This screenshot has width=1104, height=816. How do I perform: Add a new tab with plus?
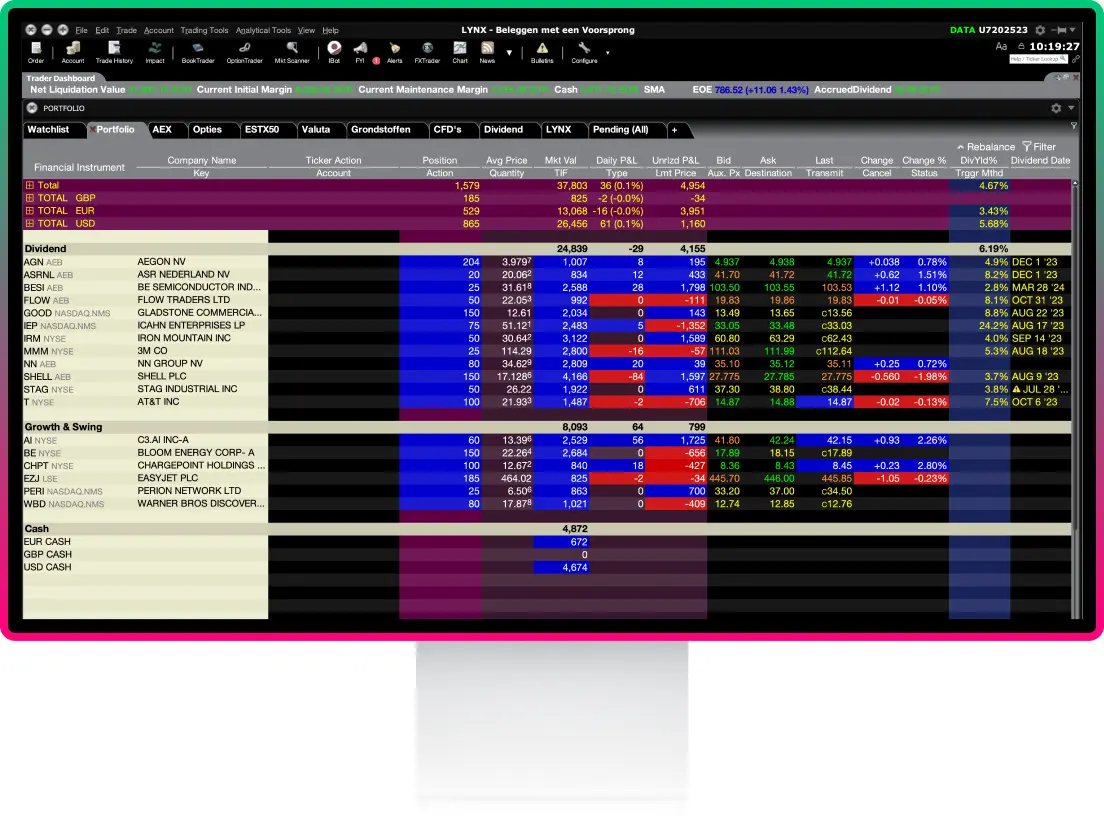(675, 130)
